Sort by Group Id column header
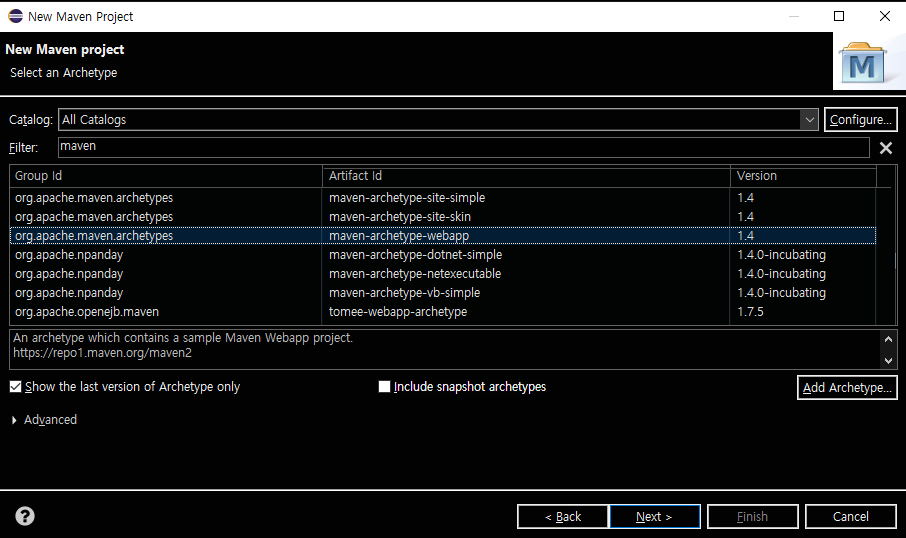906x538 pixels. 166,176
